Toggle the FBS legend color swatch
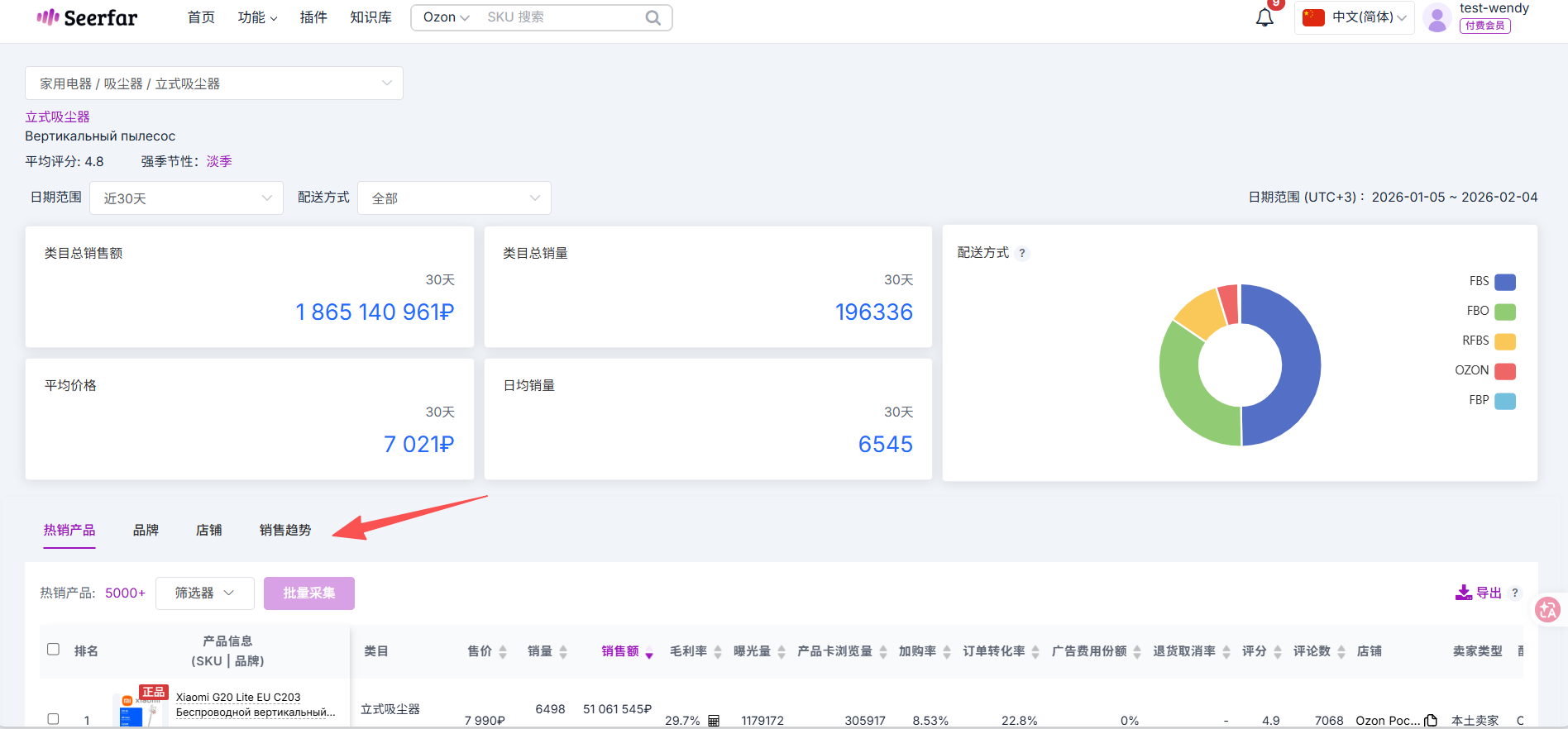 [x=1505, y=282]
